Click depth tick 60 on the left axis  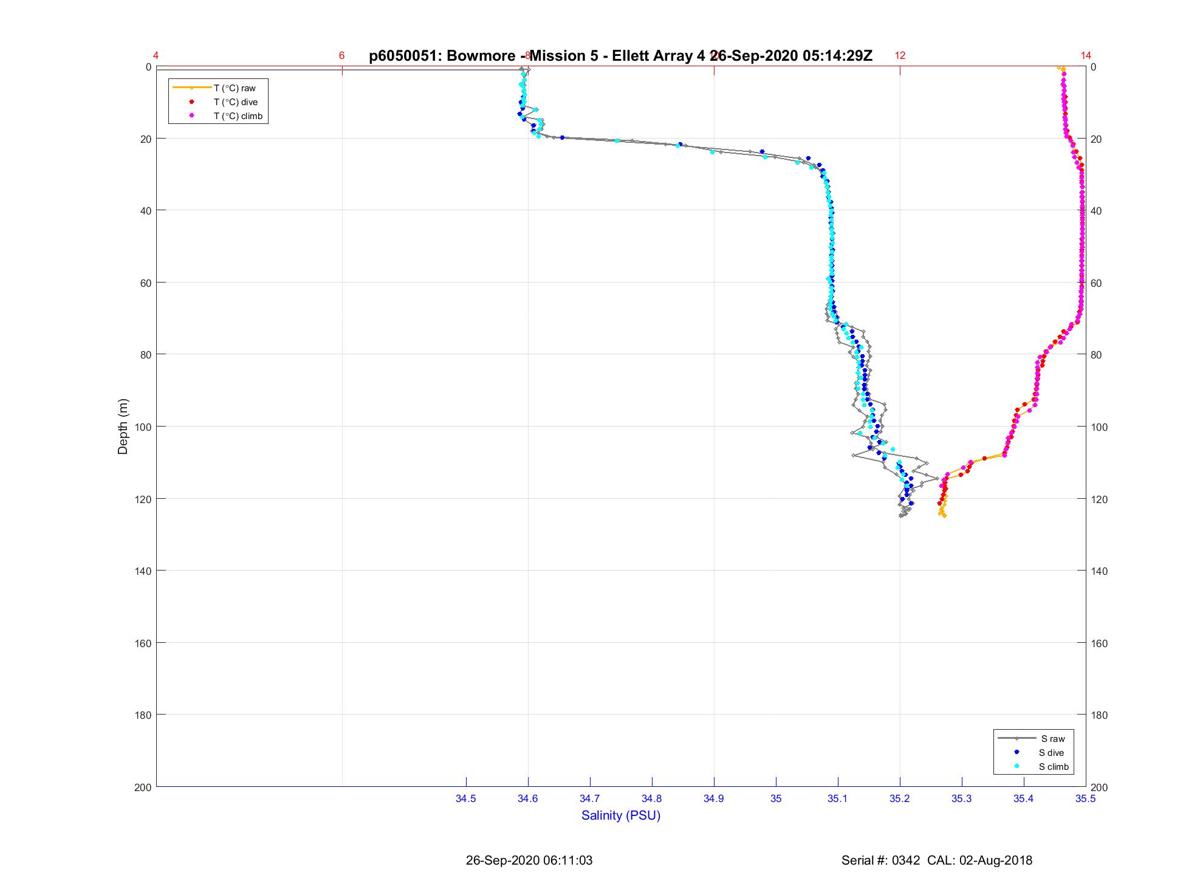click(145, 283)
